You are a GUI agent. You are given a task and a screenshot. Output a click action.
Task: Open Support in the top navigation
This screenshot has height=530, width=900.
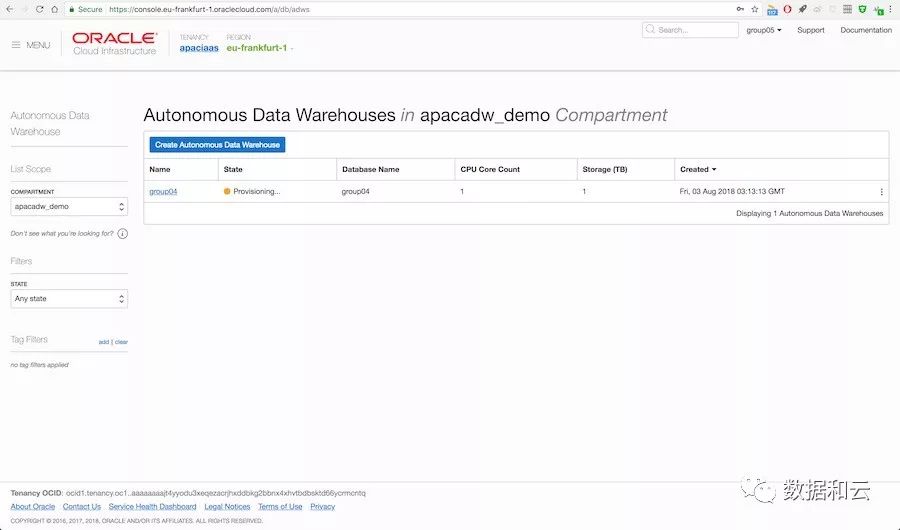click(x=811, y=30)
